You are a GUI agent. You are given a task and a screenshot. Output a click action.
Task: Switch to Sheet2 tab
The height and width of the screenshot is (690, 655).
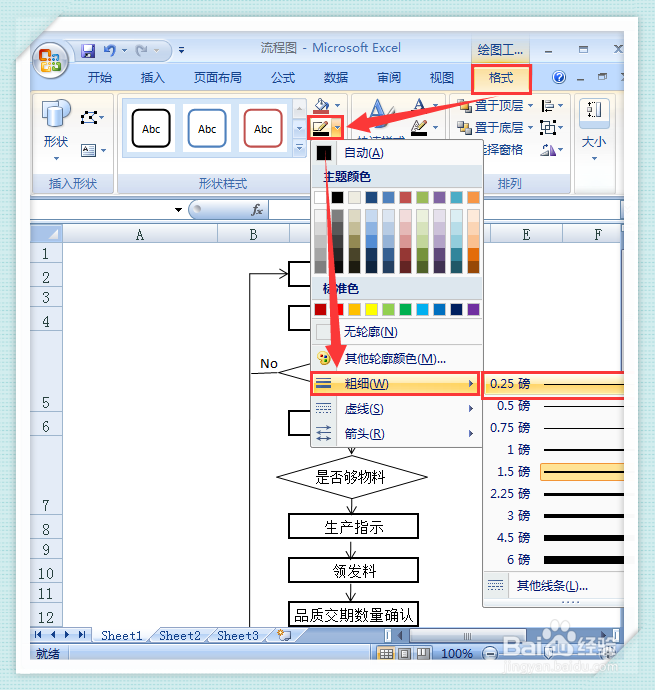coord(180,635)
